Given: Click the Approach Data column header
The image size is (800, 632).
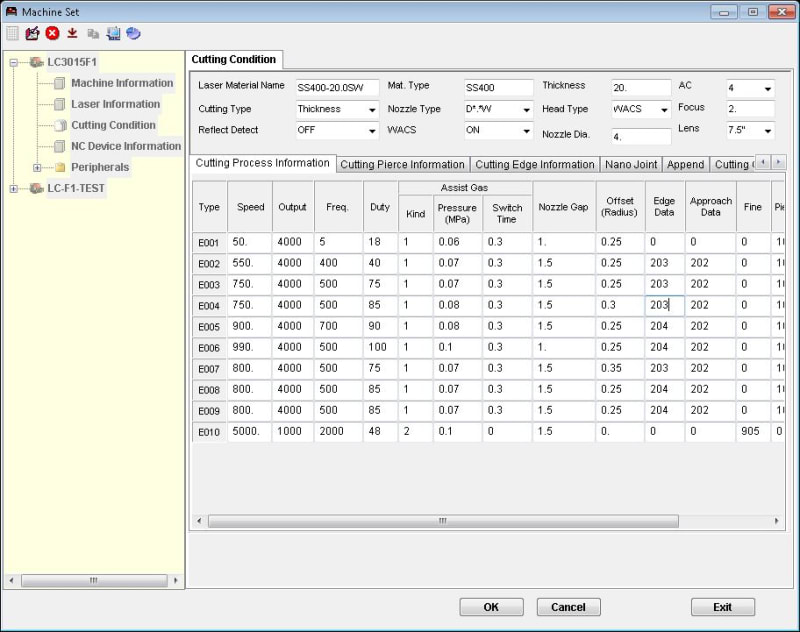Looking at the screenshot, I should 711,207.
